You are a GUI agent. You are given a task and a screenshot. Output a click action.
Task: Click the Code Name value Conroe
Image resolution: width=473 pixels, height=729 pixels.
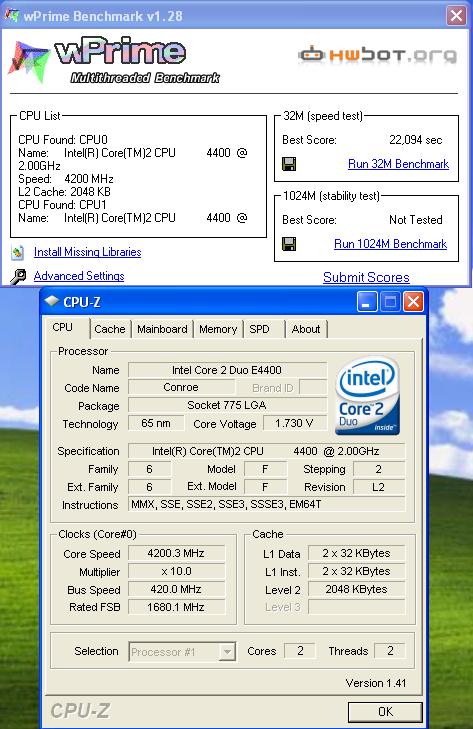[x=181, y=387]
